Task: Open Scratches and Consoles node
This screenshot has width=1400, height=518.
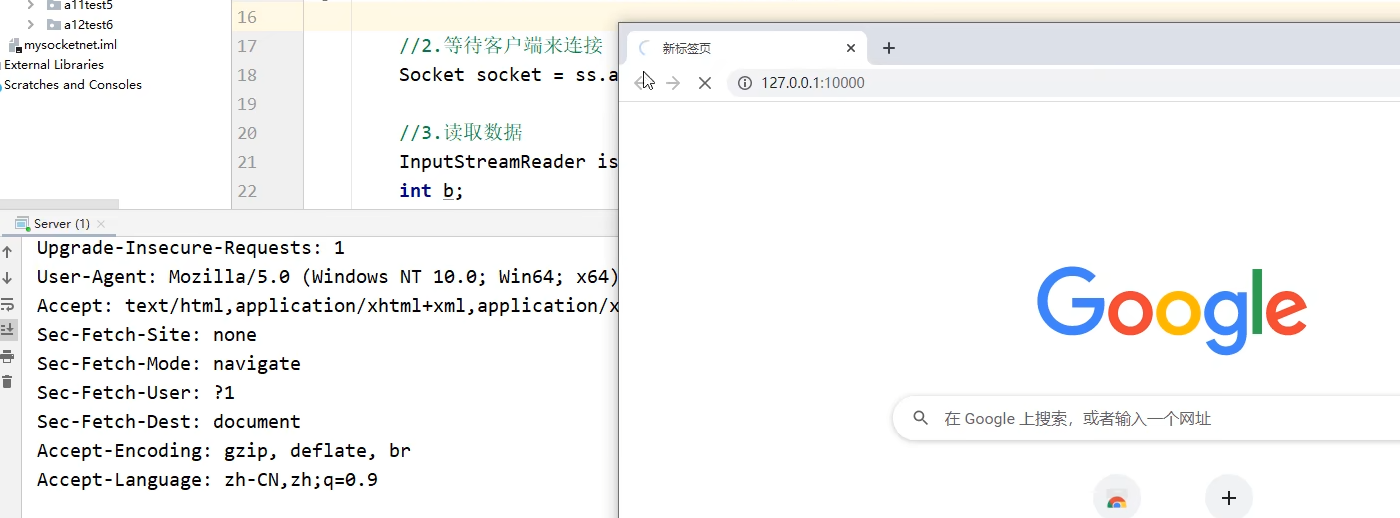Action: pyautogui.click(x=73, y=85)
